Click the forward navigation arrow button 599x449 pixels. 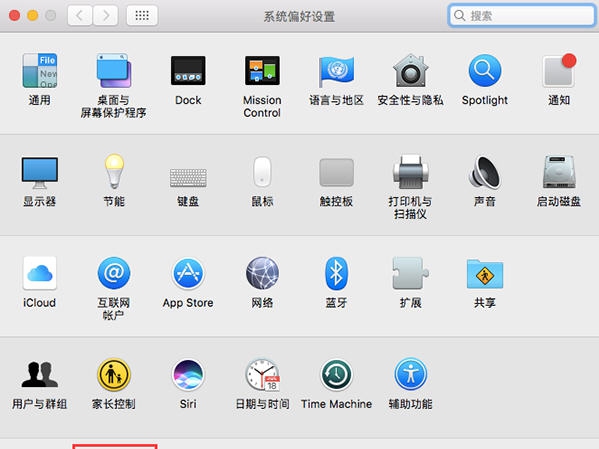tap(105, 16)
